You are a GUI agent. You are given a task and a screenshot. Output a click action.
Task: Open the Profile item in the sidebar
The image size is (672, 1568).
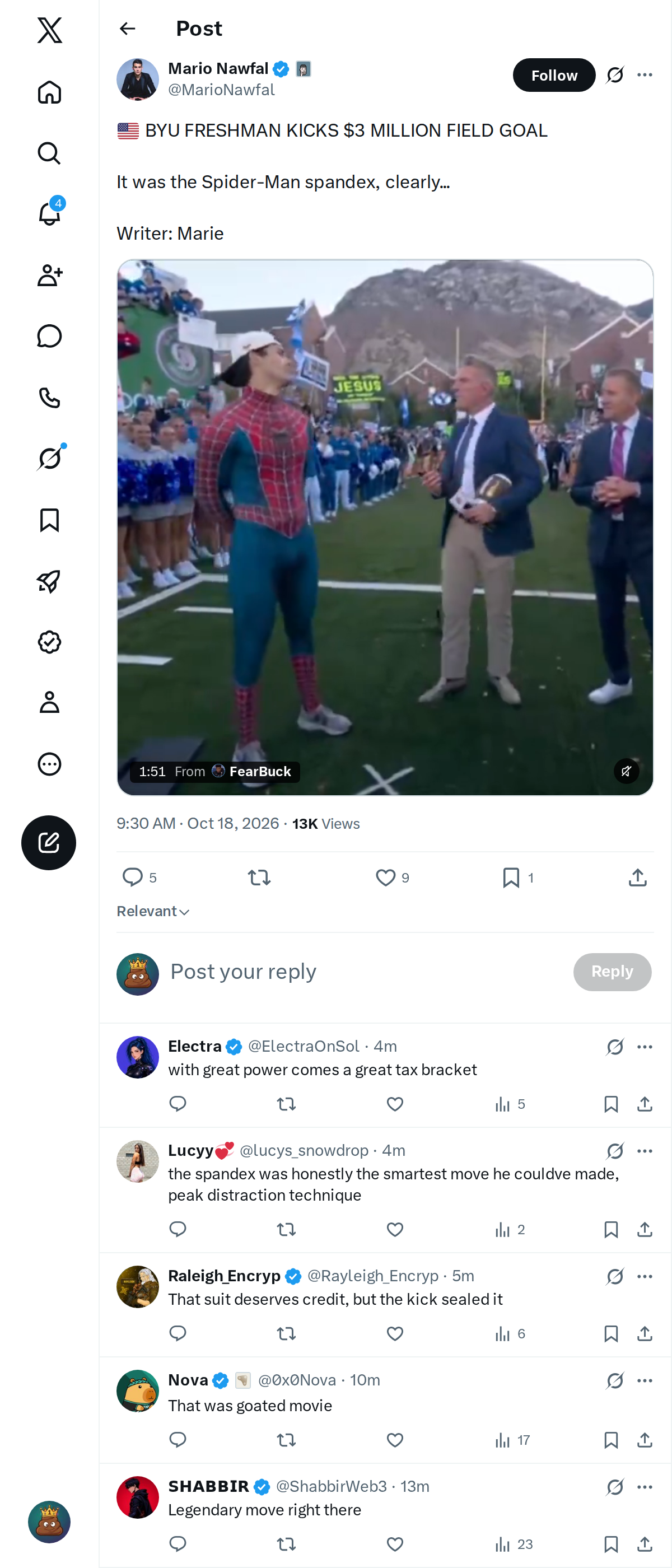click(x=49, y=702)
